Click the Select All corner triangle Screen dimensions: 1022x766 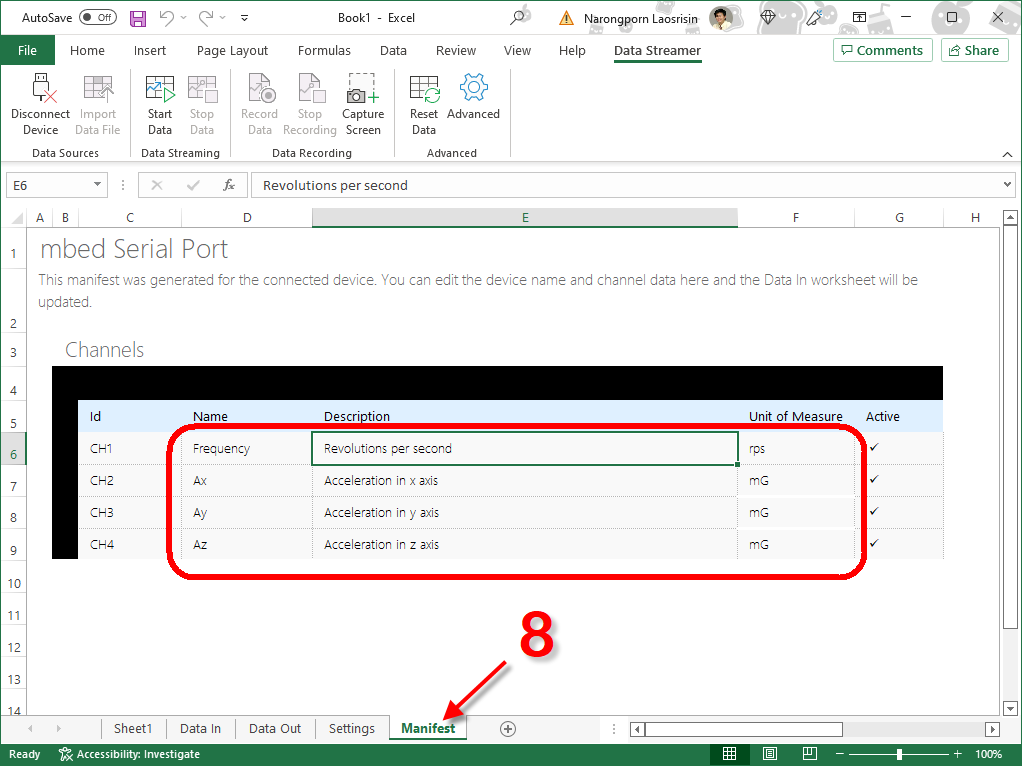[18, 218]
